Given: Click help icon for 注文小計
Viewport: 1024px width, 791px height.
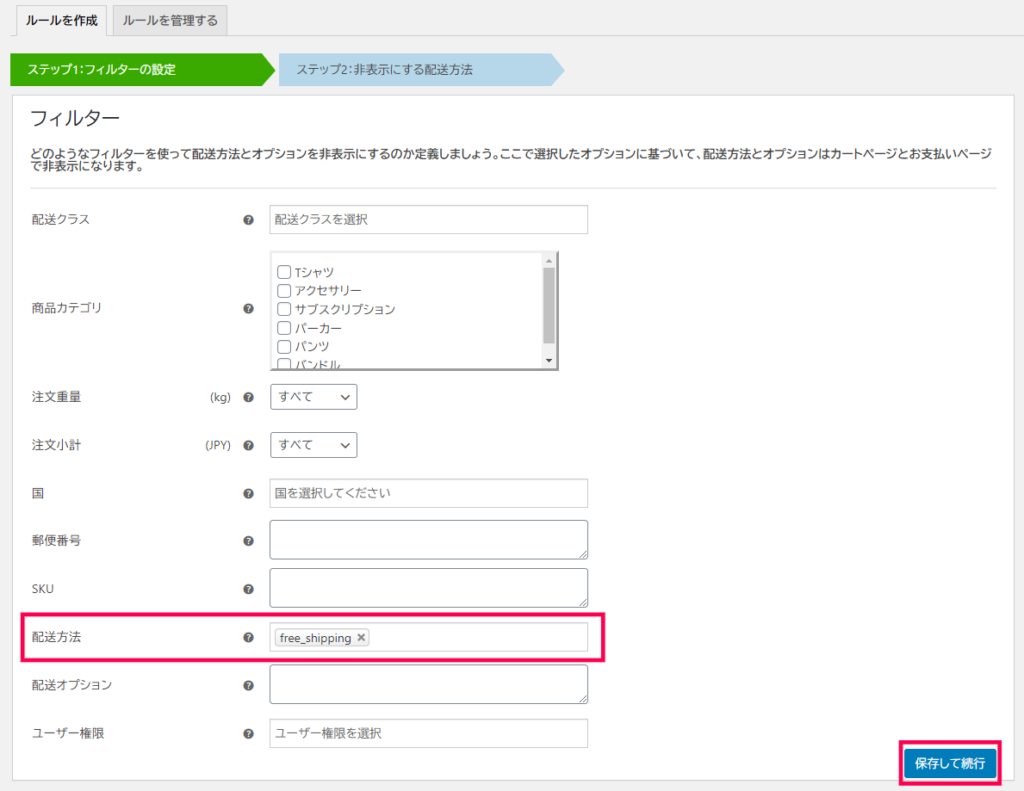Looking at the screenshot, I should (248, 445).
